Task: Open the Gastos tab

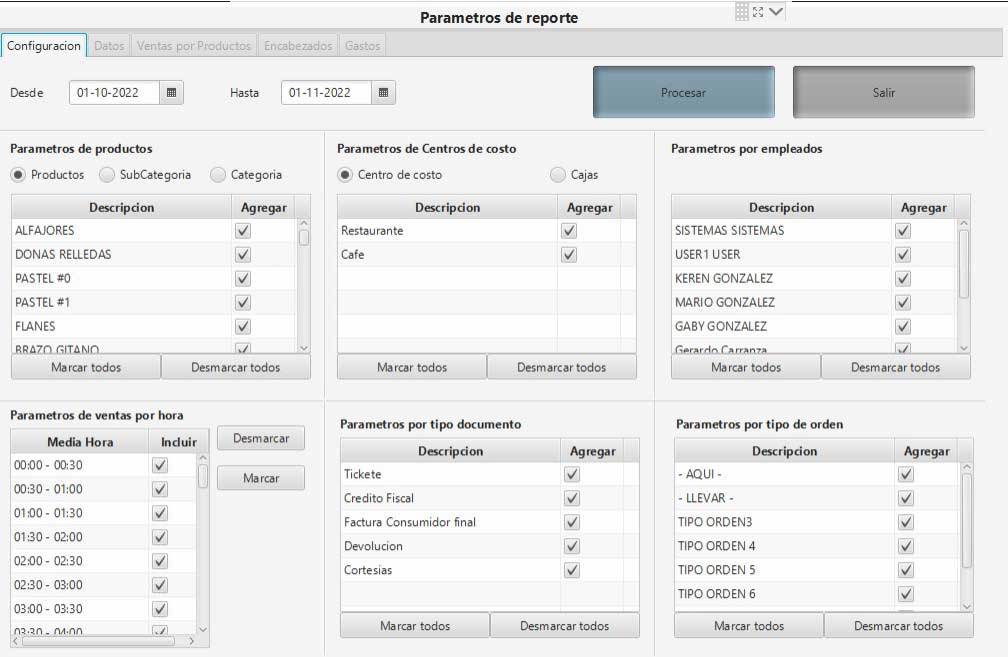Action: click(361, 46)
